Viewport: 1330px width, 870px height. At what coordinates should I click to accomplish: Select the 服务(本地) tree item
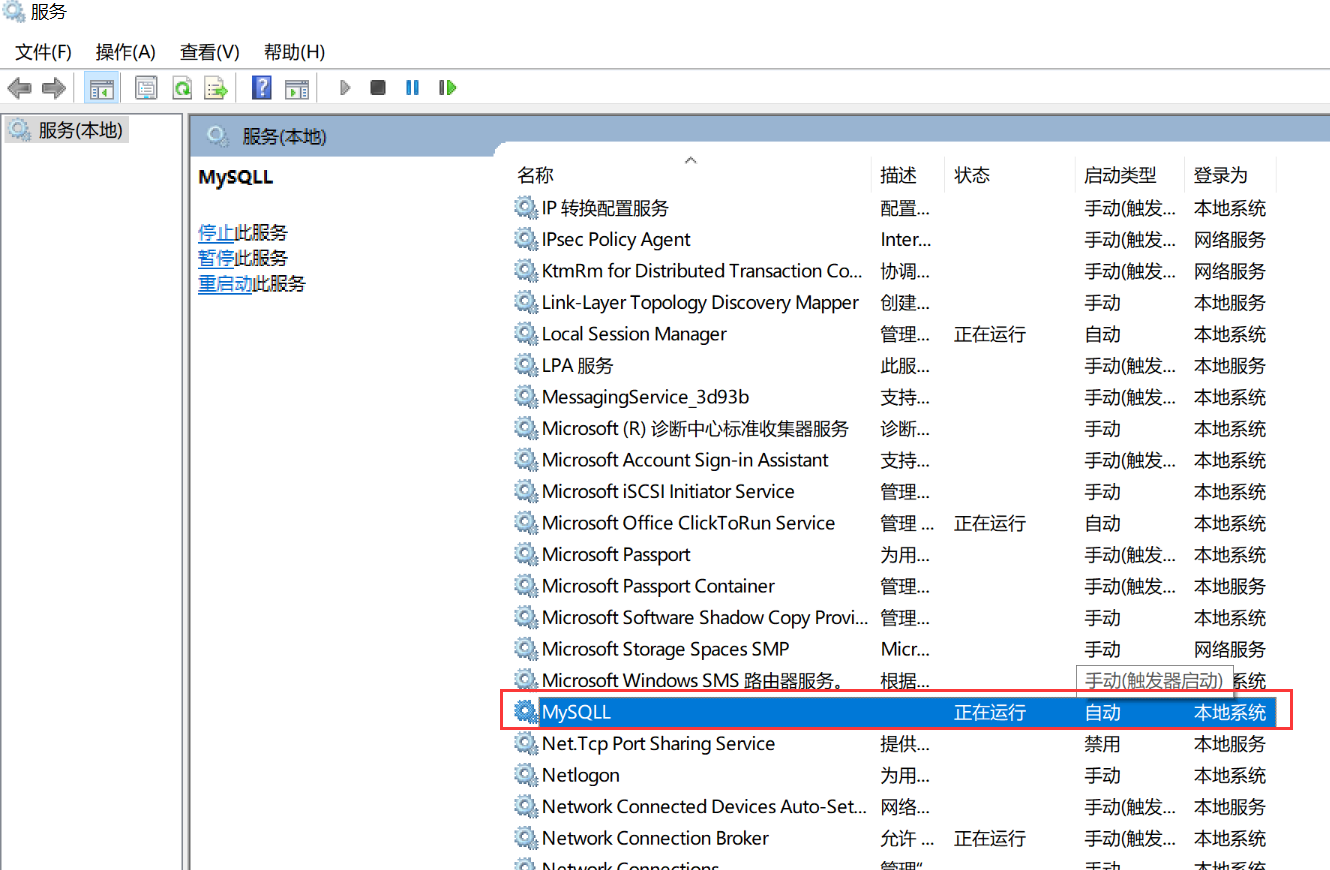[x=66, y=129]
